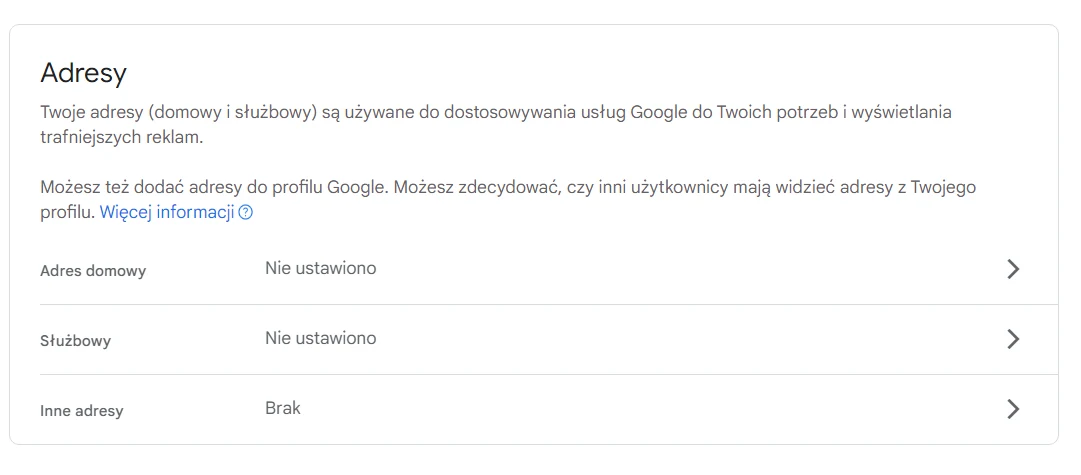Image resolution: width=1081 pixels, height=475 pixels.
Task: Click the divider line above Inne adresy row
Action: 548,374
